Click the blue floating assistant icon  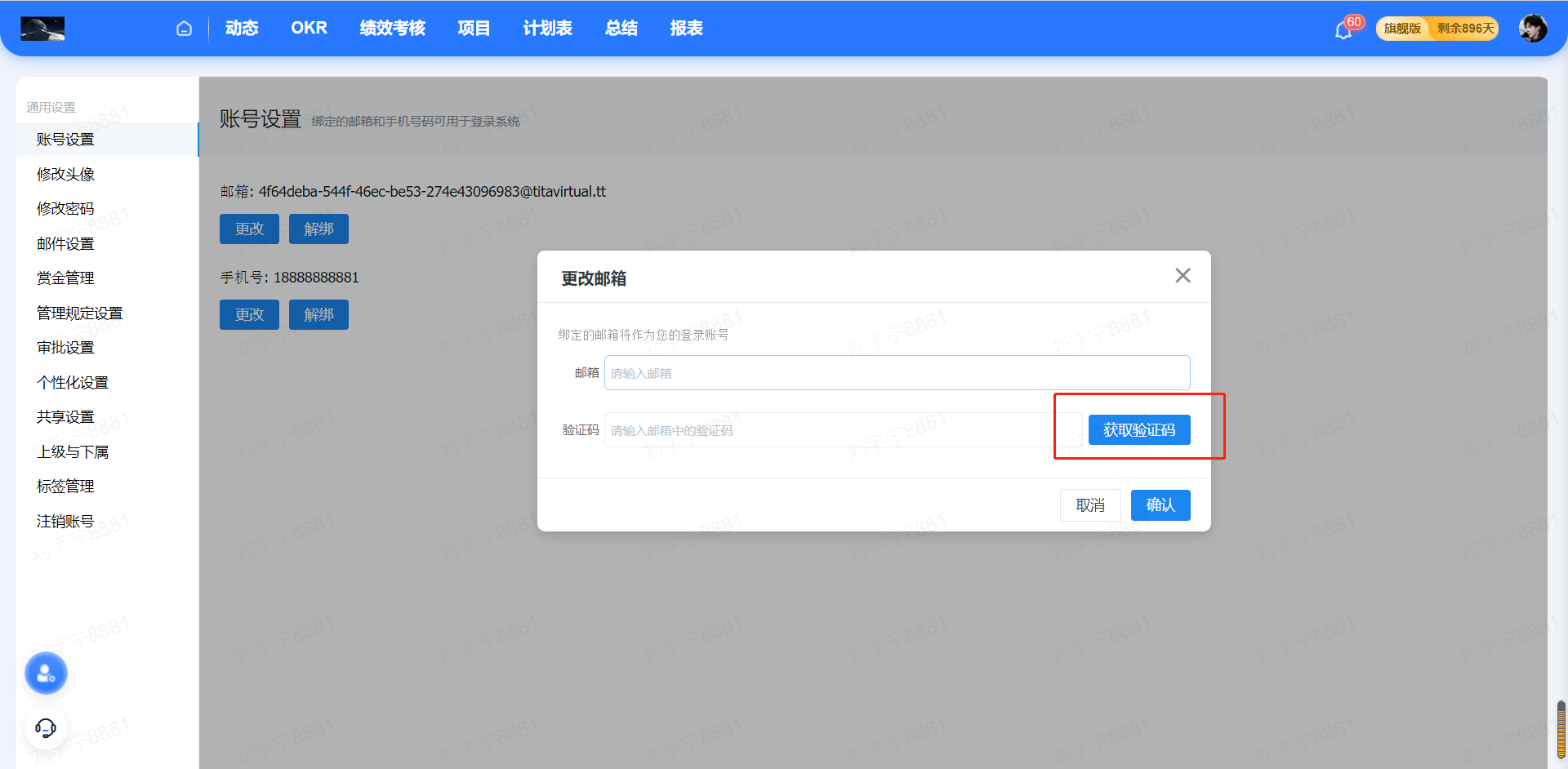click(x=46, y=673)
